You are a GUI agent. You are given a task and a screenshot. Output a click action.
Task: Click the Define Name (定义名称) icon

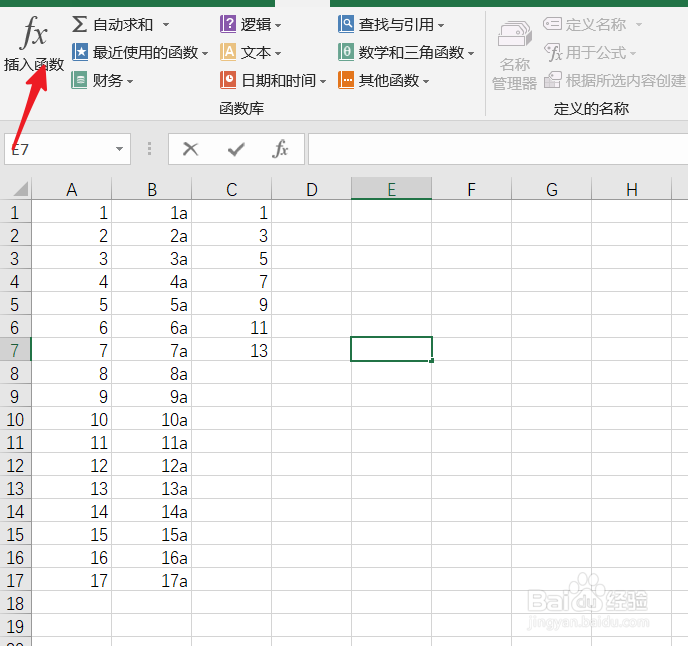pyautogui.click(x=552, y=24)
